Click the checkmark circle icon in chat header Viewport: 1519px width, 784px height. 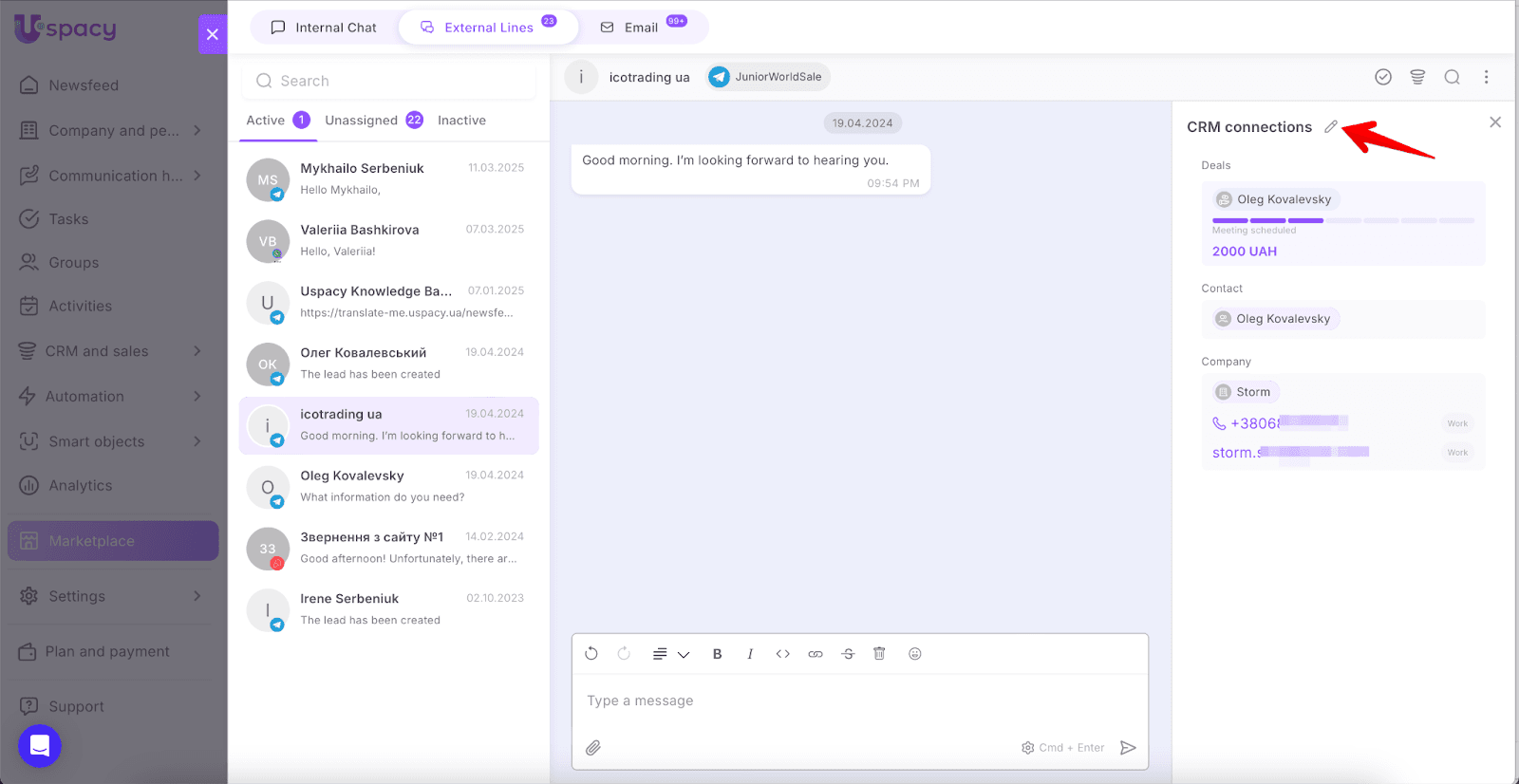tap(1383, 77)
